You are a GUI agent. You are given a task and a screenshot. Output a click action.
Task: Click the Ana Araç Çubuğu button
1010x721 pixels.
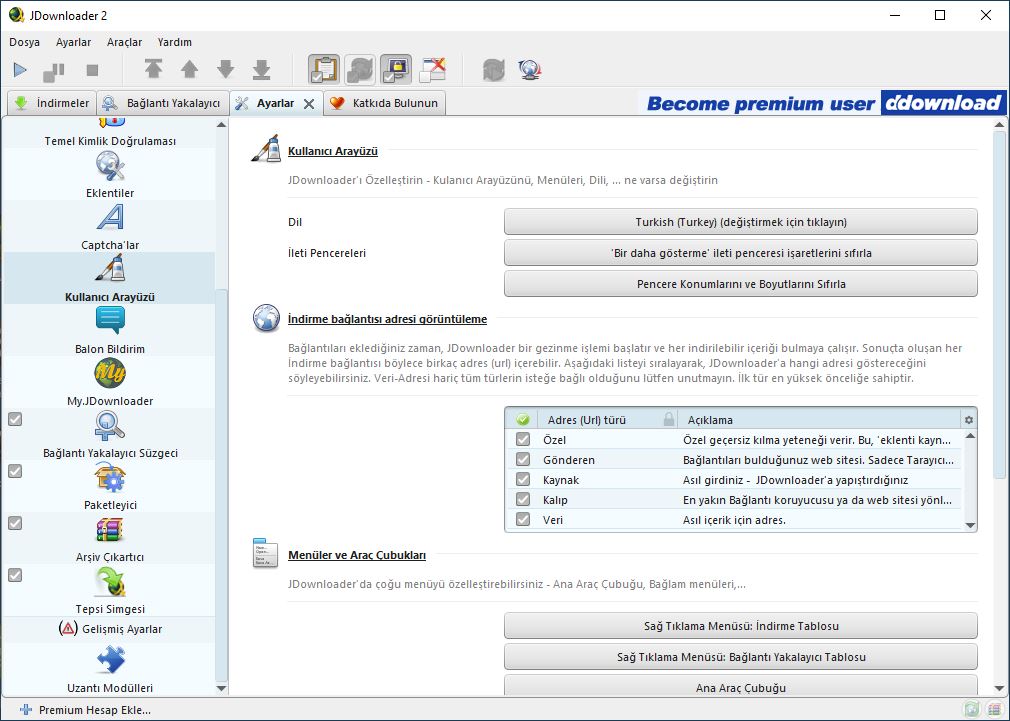[x=741, y=687]
